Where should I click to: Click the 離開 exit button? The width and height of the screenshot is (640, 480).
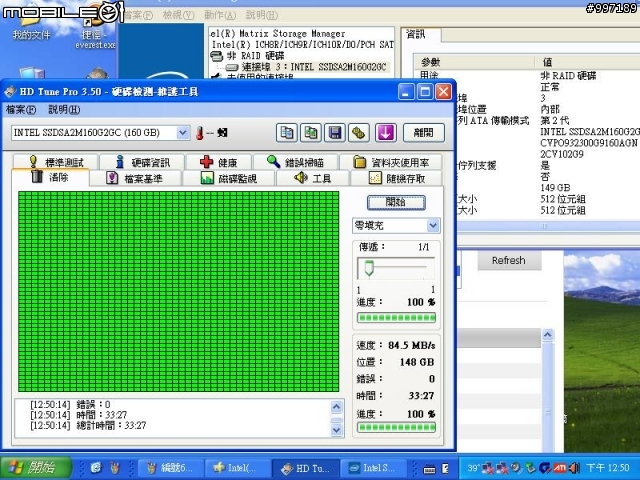point(424,133)
